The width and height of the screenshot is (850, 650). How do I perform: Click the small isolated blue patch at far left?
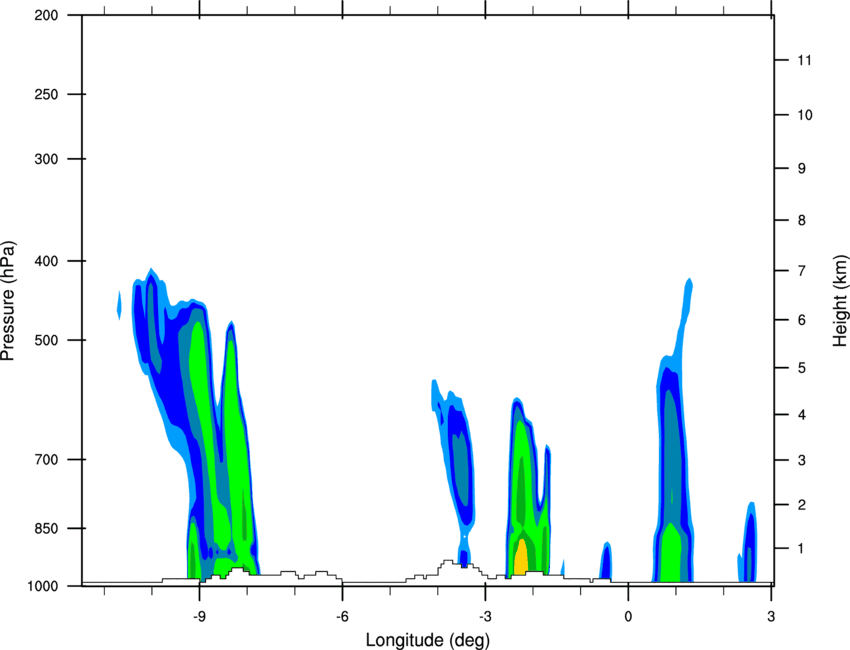click(119, 305)
